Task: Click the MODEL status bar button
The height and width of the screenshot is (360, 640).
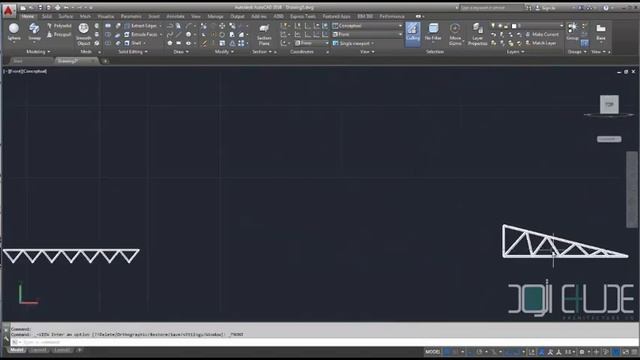Action: coord(433,351)
